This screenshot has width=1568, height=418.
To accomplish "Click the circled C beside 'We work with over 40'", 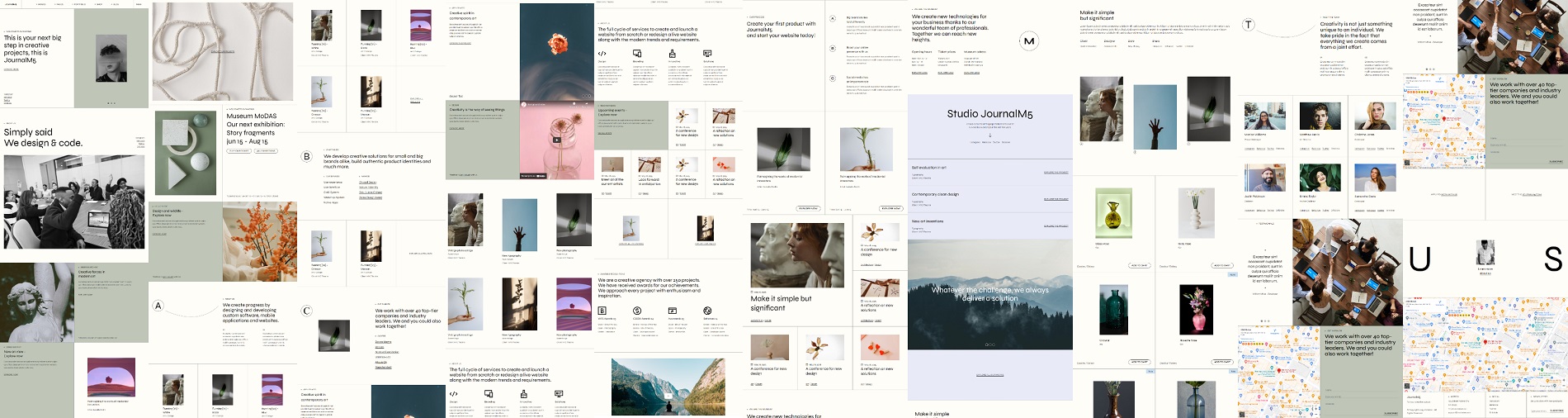I will pyautogui.click(x=307, y=311).
